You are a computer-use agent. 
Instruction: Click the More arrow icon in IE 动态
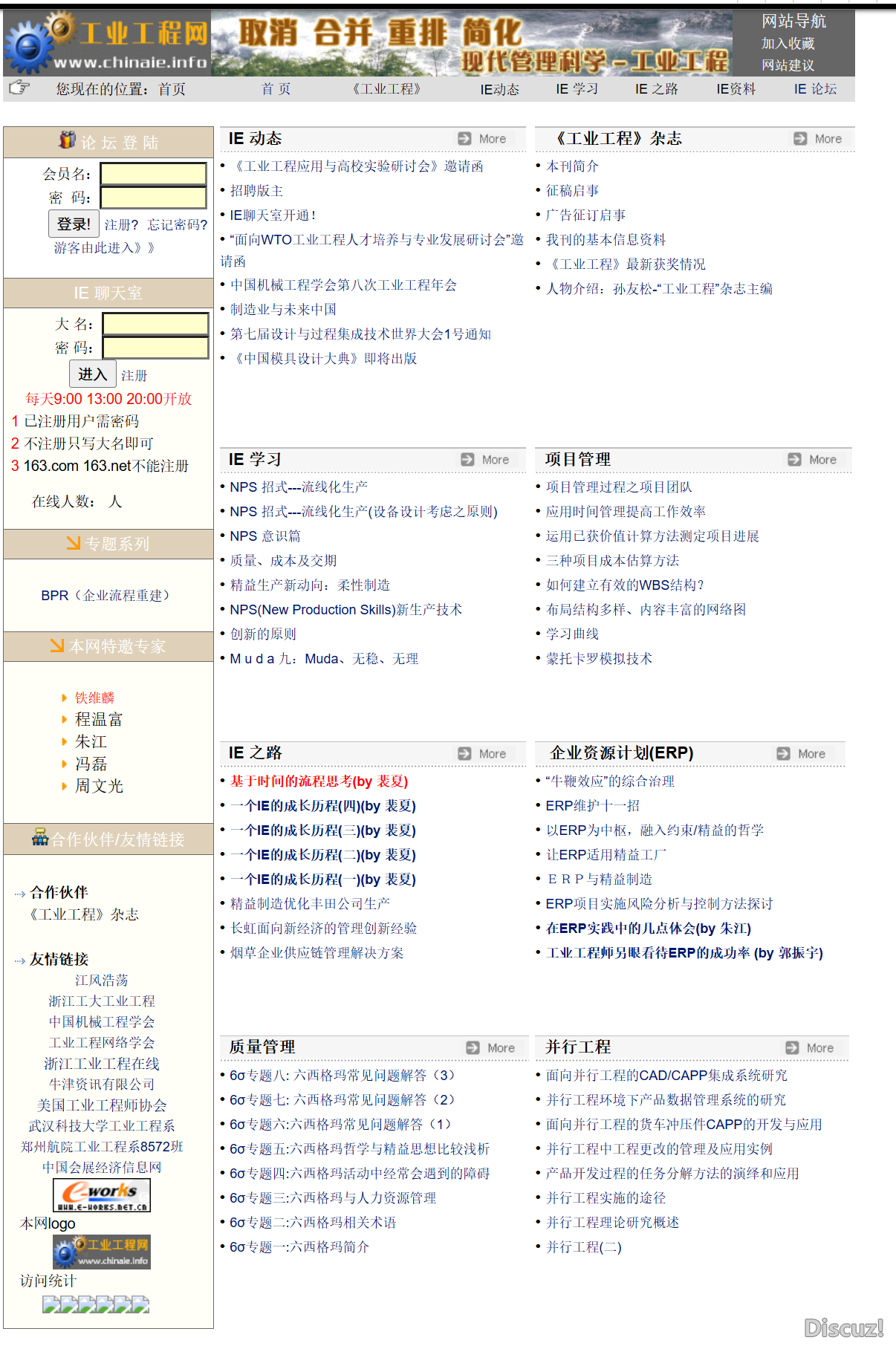(465, 139)
